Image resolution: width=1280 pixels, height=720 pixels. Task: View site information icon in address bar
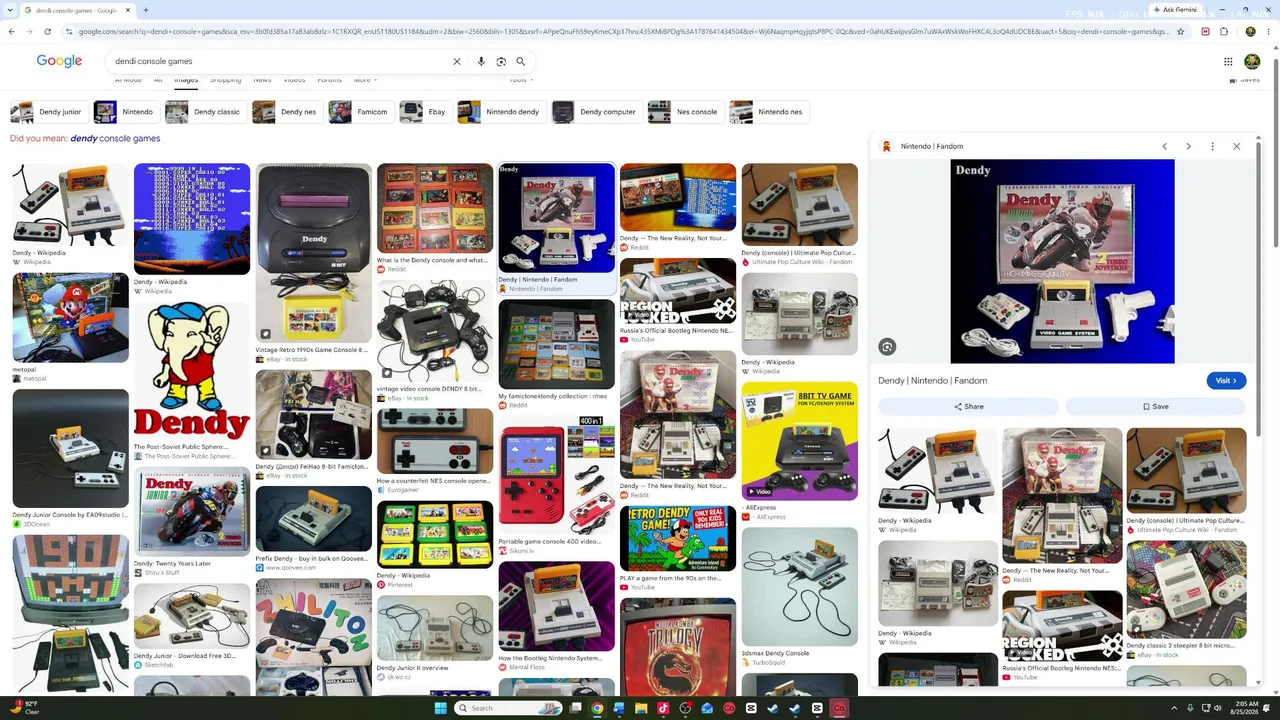click(68, 31)
